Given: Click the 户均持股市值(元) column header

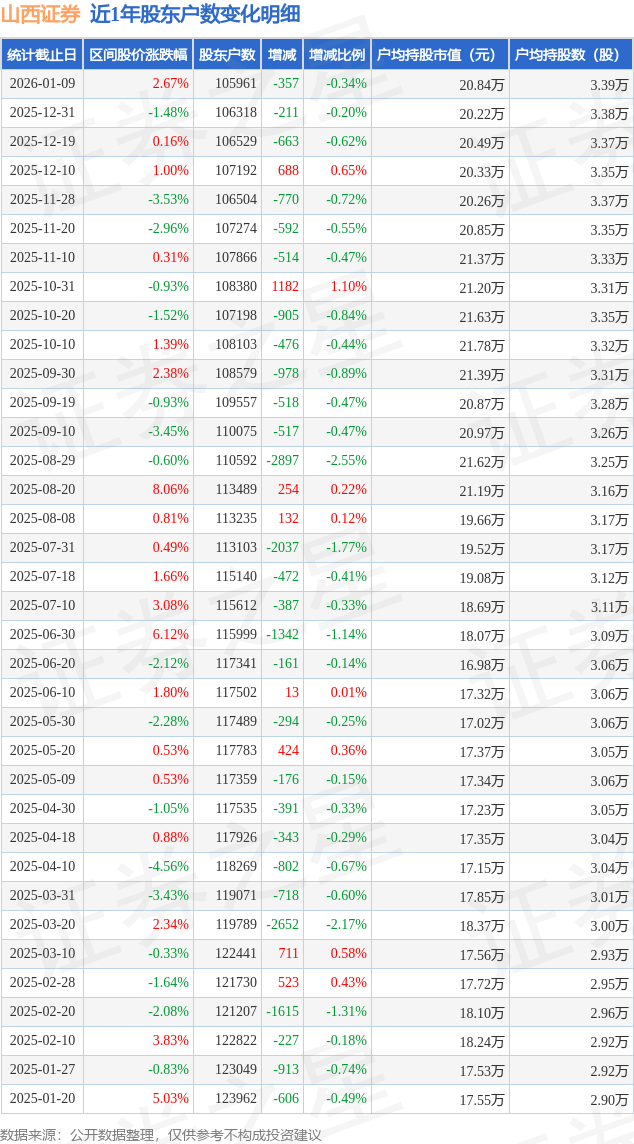Looking at the screenshot, I should coord(439,55).
